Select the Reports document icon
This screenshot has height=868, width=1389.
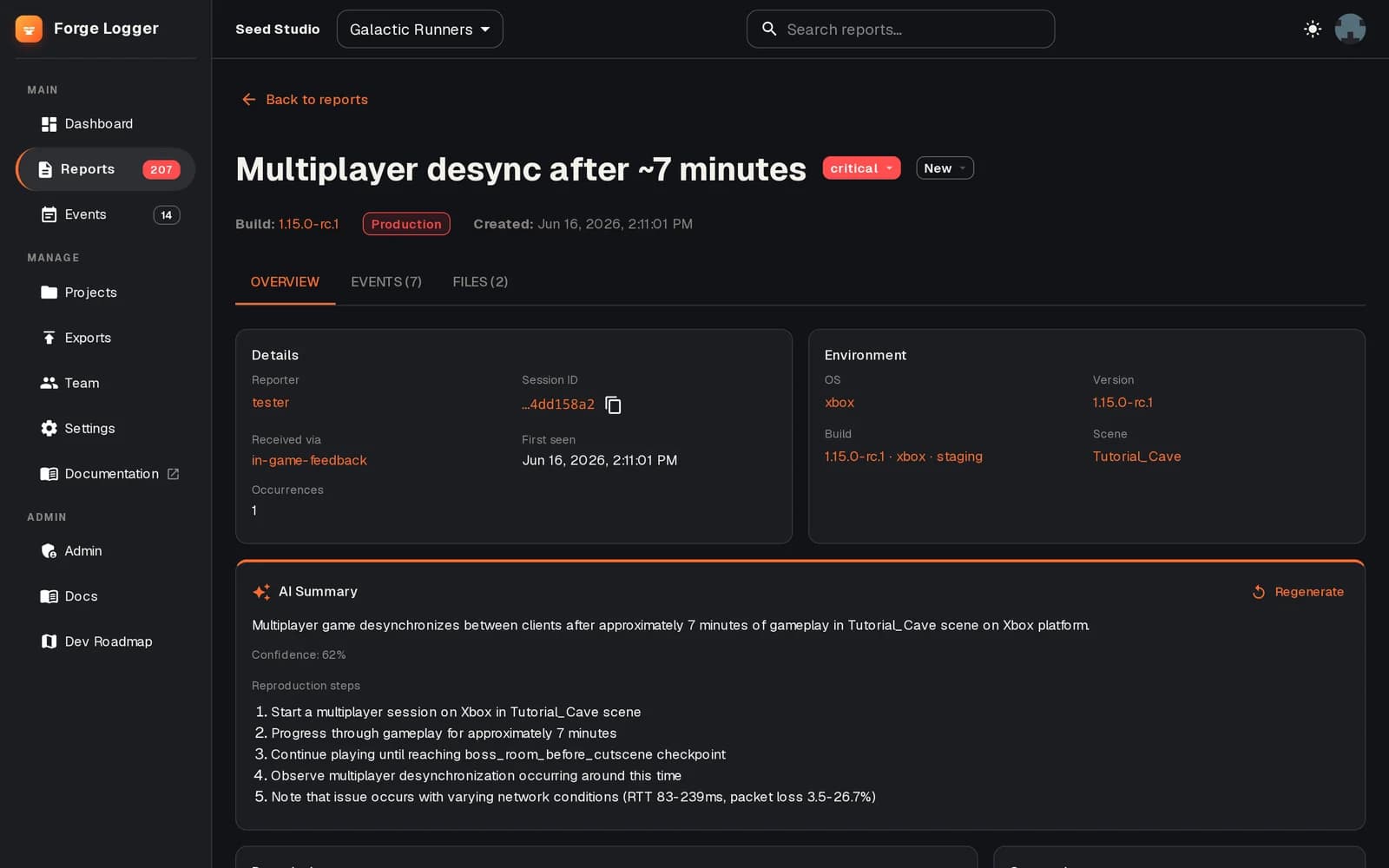(x=45, y=169)
